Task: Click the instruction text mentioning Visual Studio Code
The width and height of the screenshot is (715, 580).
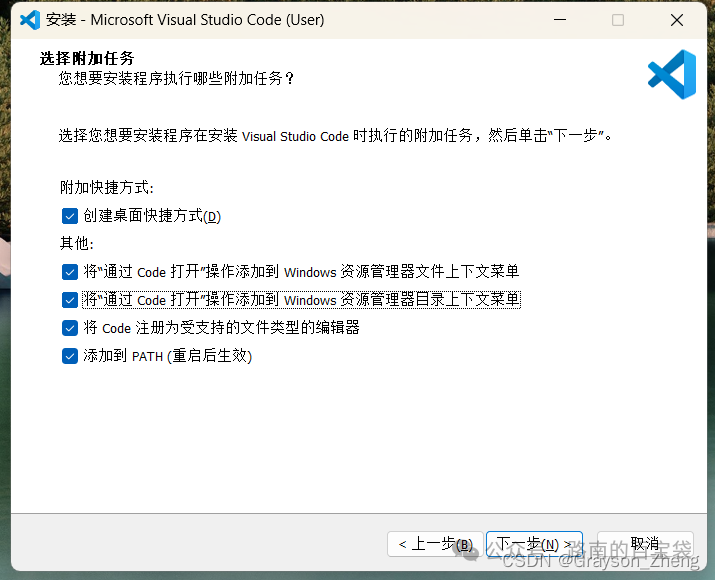Action: click(x=336, y=135)
